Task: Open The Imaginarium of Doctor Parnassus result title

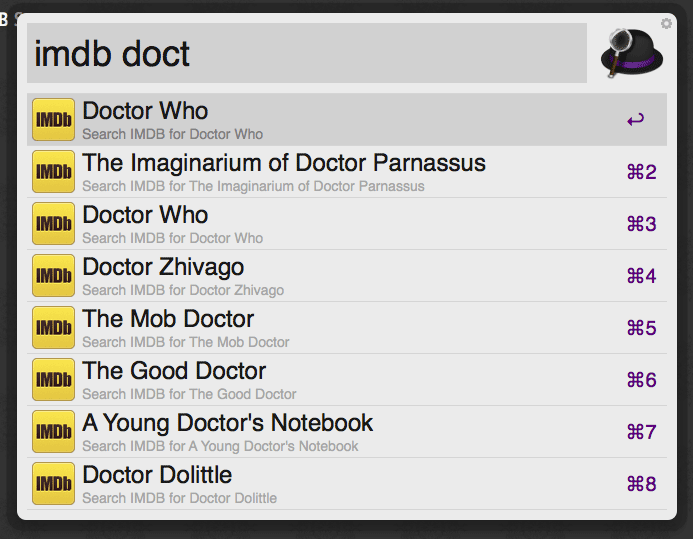Action: coord(284,163)
